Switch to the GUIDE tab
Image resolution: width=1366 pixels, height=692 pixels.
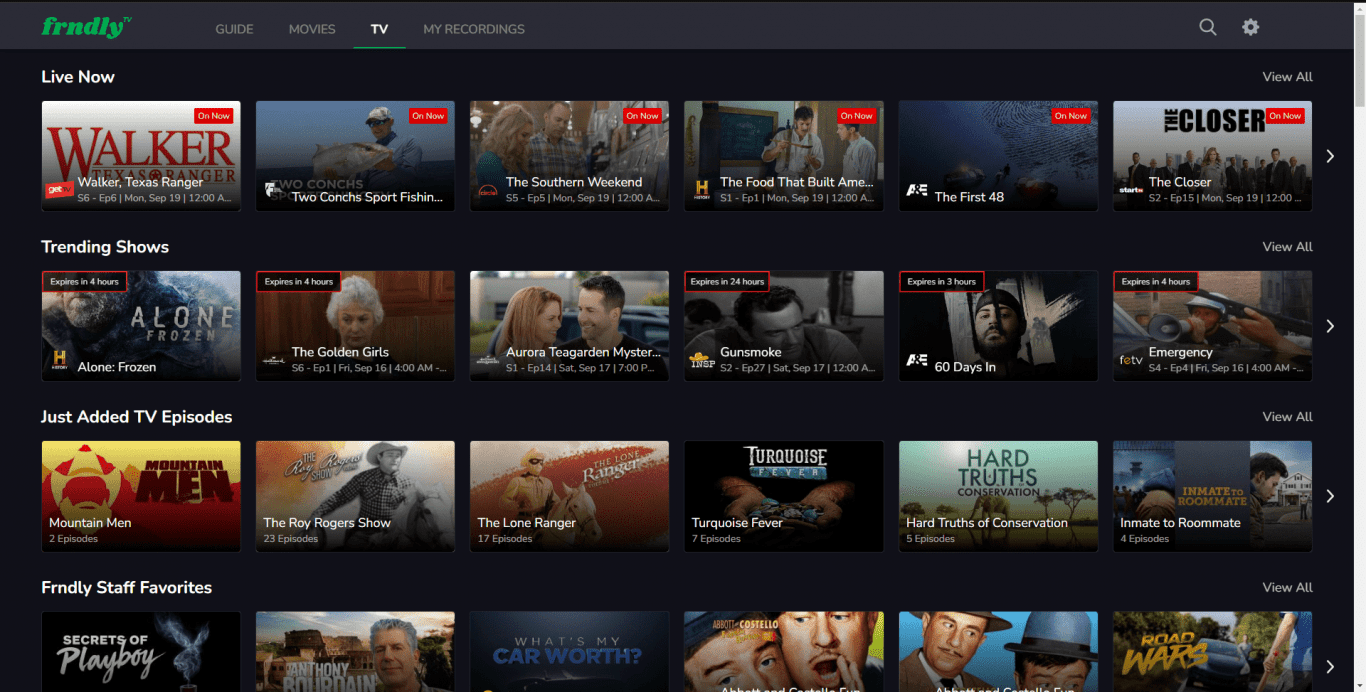(234, 29)
